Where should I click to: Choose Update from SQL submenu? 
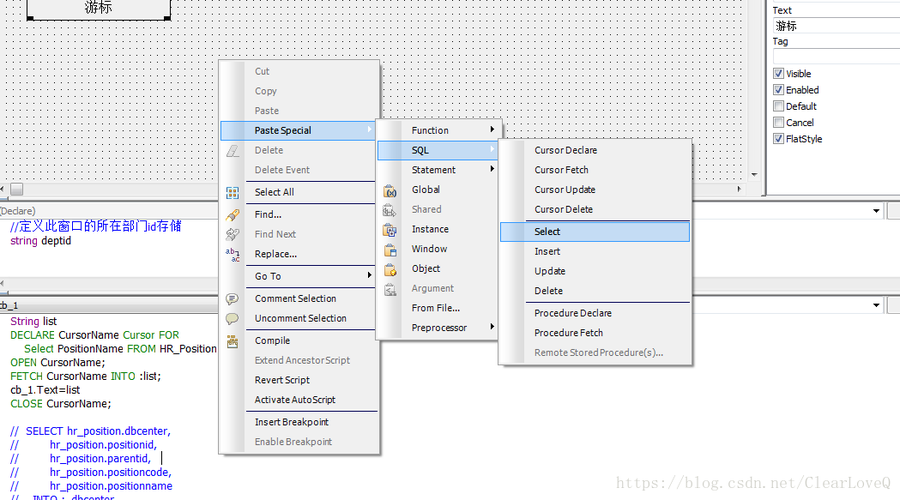[595, 271]
